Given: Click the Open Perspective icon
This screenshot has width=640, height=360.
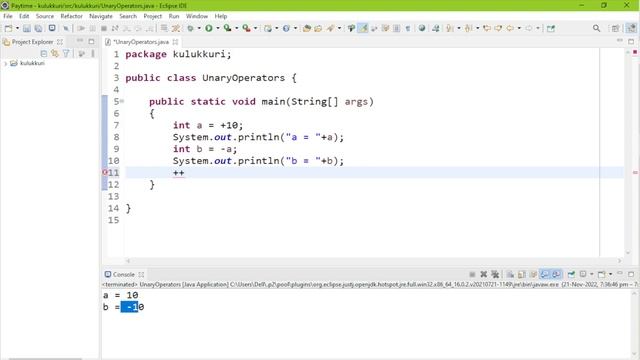Looking at the screenshot, I should pos(616,28).
